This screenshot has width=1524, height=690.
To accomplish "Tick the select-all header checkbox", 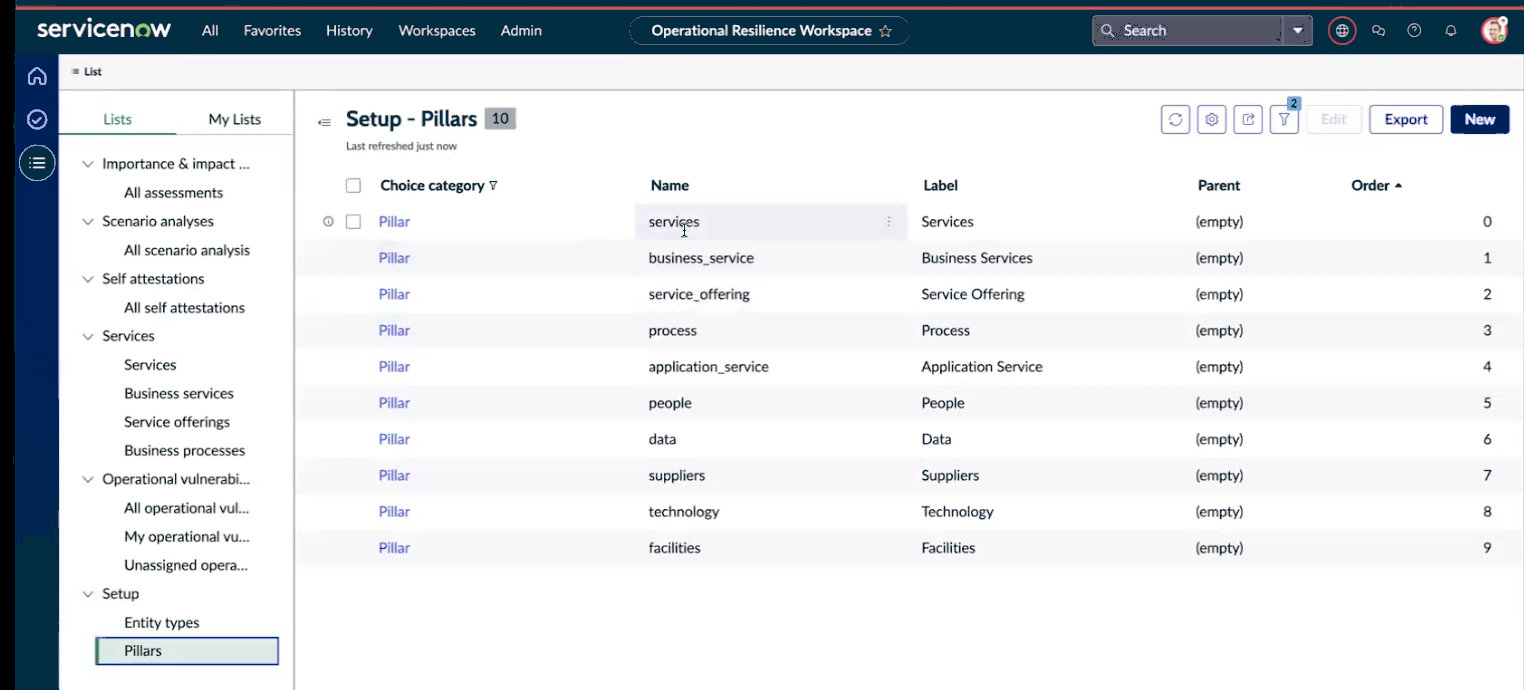I will point(353,185).
